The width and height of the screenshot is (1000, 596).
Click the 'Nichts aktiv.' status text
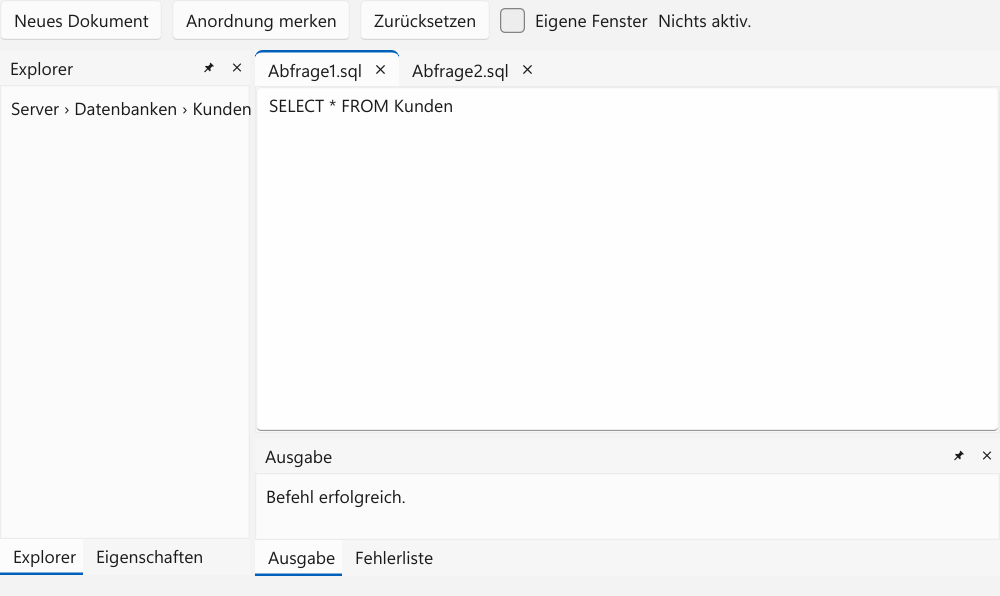point(704,21)
